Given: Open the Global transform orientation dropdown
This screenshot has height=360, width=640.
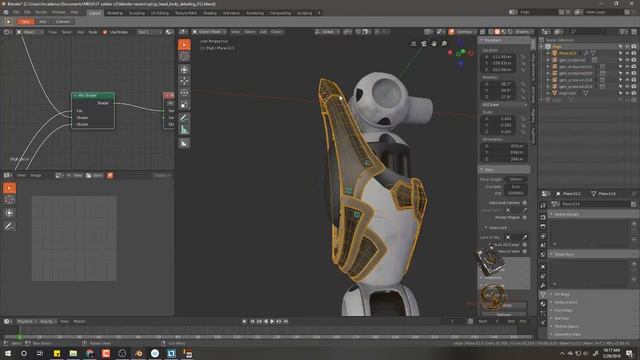Looking at the screenshot, I should coord(327,32).
